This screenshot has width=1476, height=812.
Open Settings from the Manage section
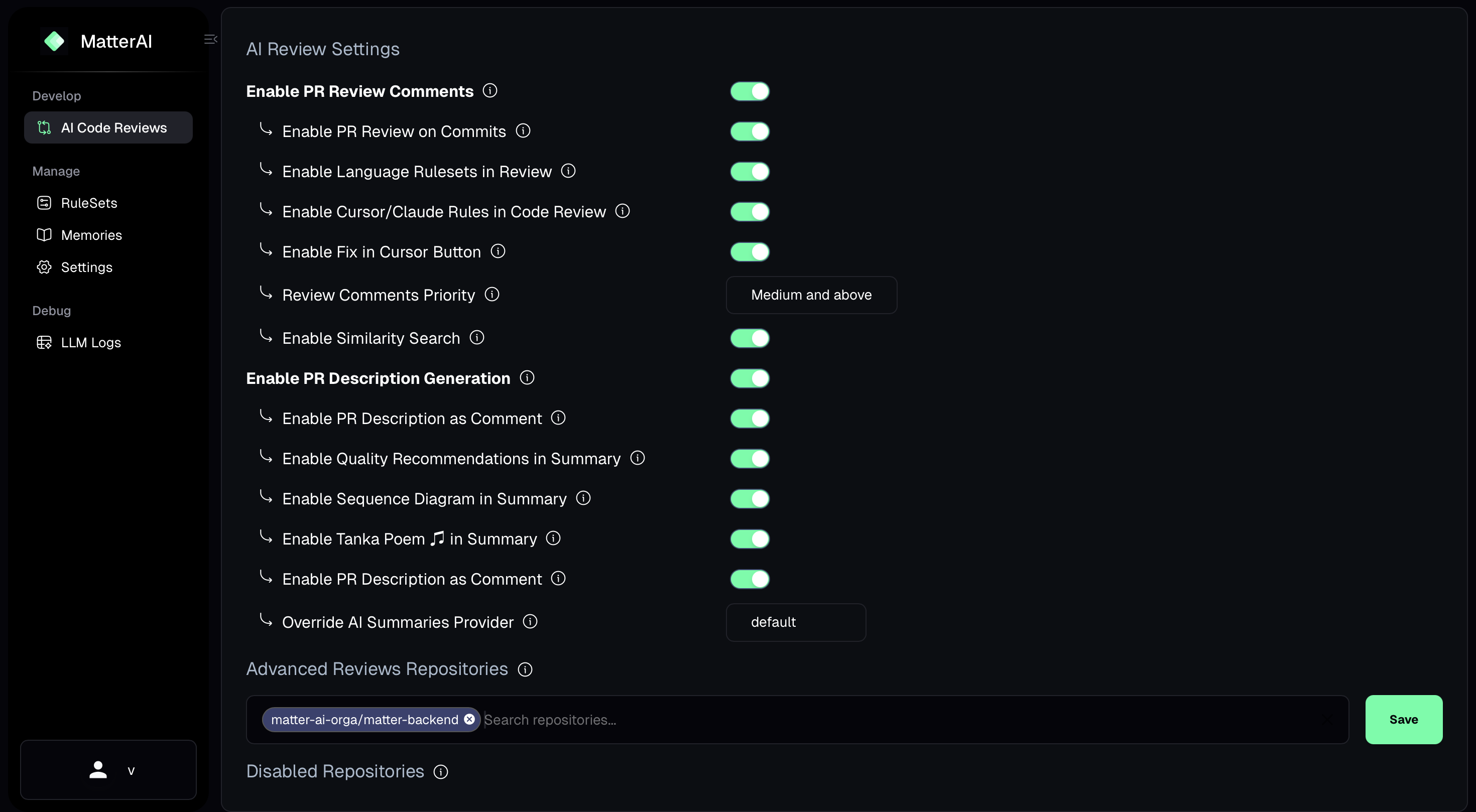[86, 267]
